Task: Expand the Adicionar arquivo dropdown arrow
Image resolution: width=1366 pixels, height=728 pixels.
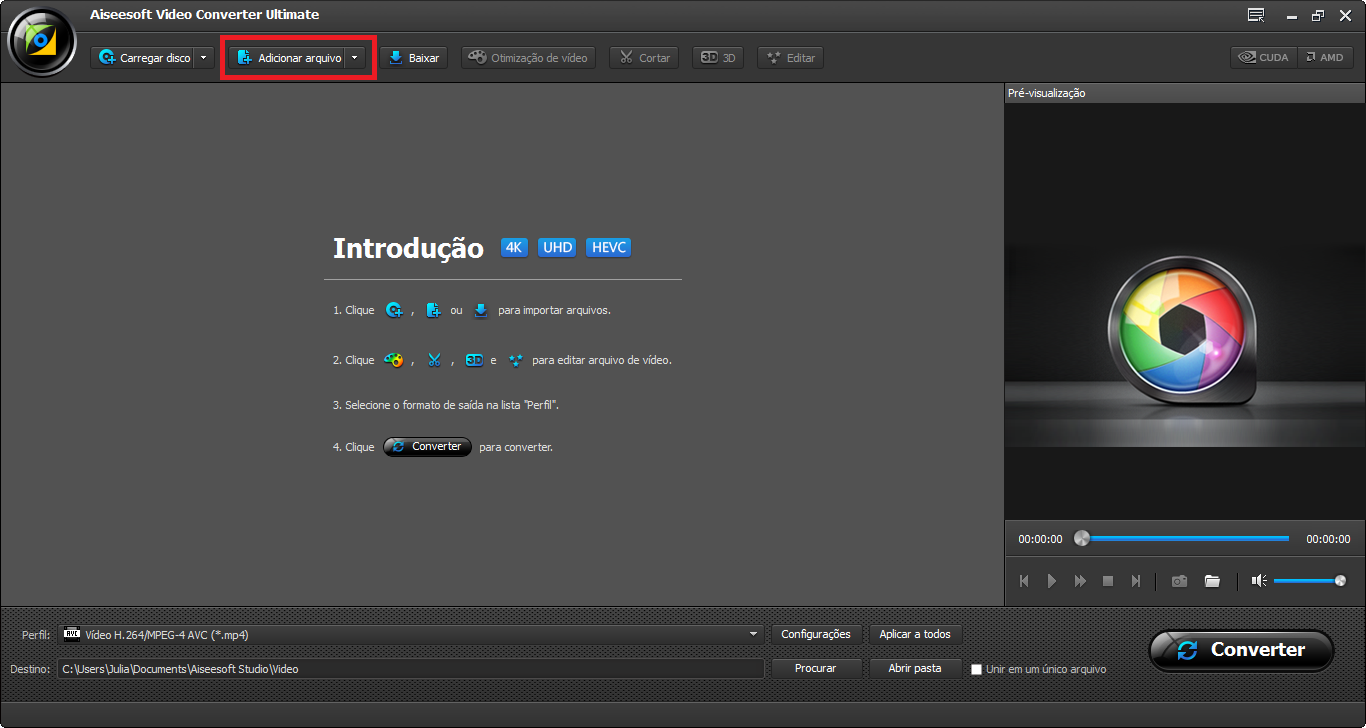Action: (355, 57)
